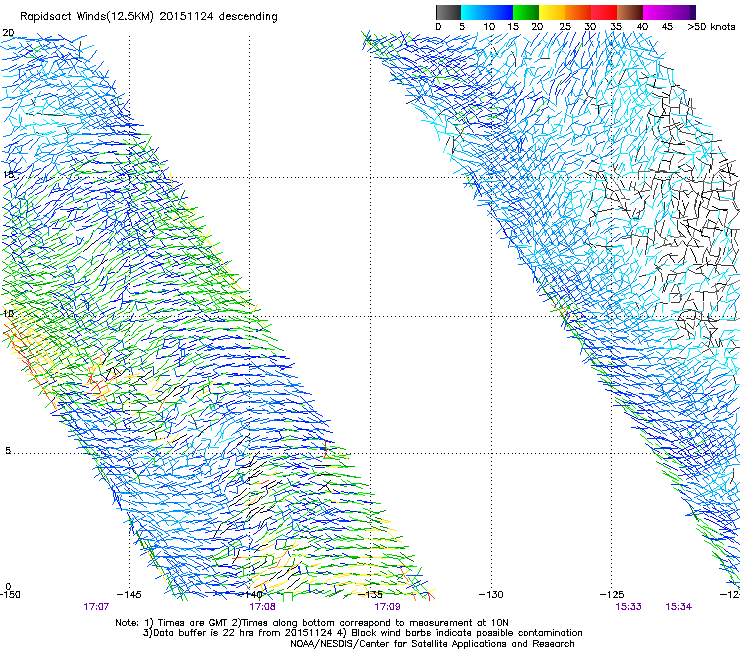
Task: Select the magenta 40-45 knots legend segment
Action: point(656,12)
